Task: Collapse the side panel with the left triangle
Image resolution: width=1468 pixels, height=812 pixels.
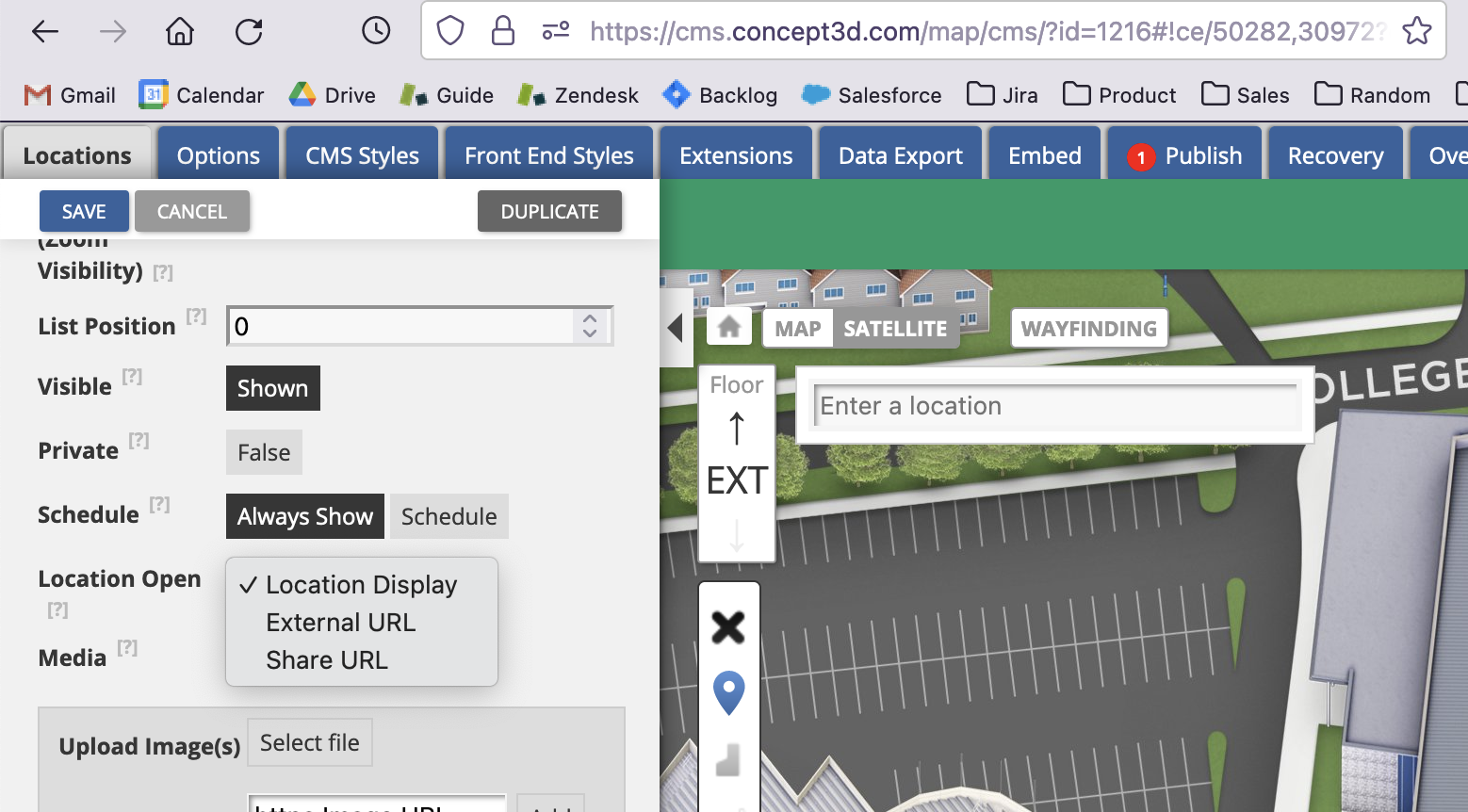Action: (x=676, y=328)
